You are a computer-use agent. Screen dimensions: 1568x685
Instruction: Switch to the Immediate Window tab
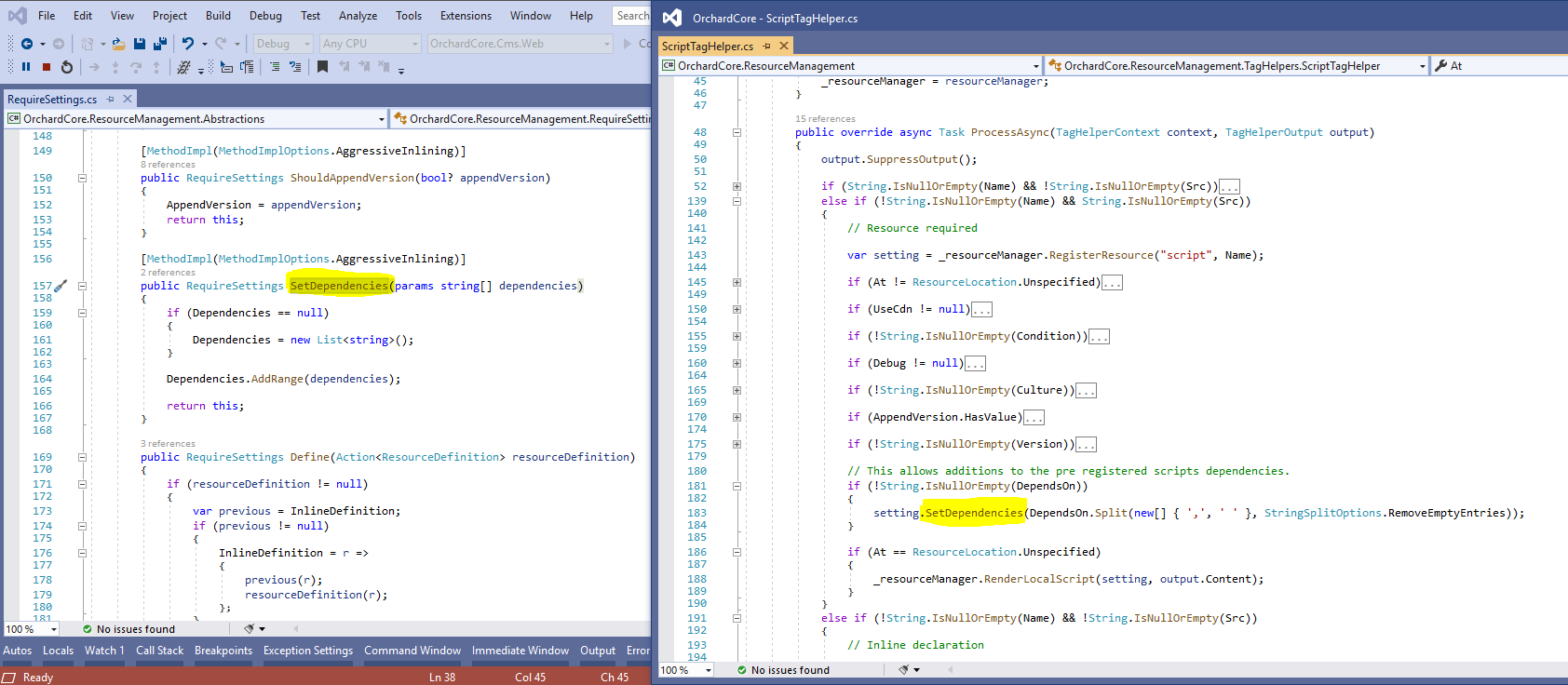520,651
